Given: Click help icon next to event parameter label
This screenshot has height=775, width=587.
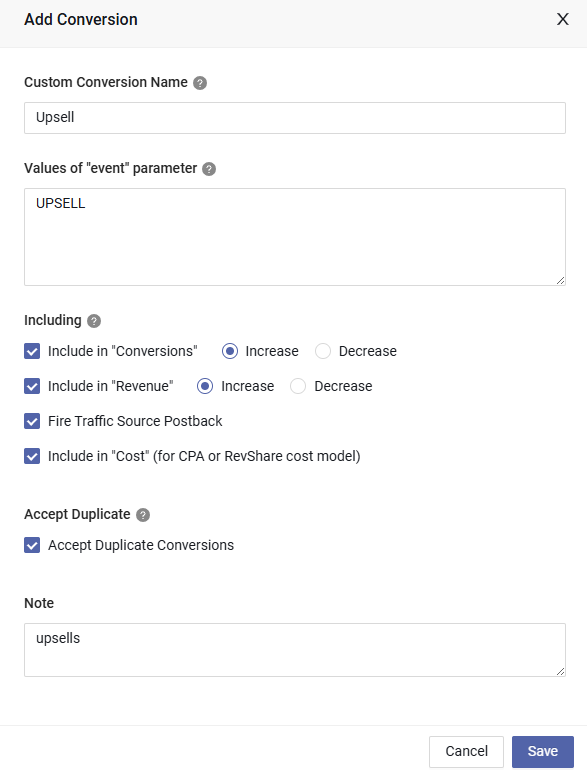Looking at the screenshot, I should (209, 169).
